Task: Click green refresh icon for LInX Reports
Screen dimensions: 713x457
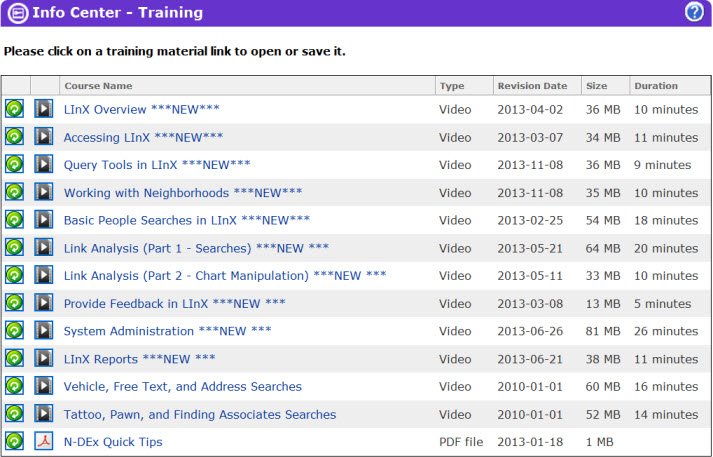Action: (14, 359)
